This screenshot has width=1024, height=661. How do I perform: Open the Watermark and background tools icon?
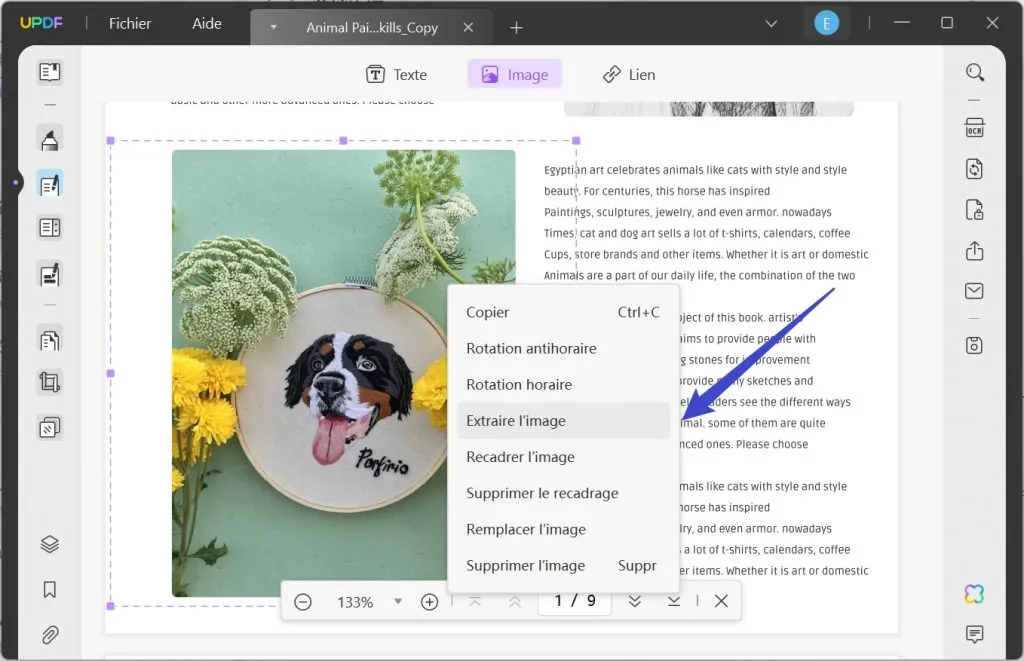coord(50,428)
